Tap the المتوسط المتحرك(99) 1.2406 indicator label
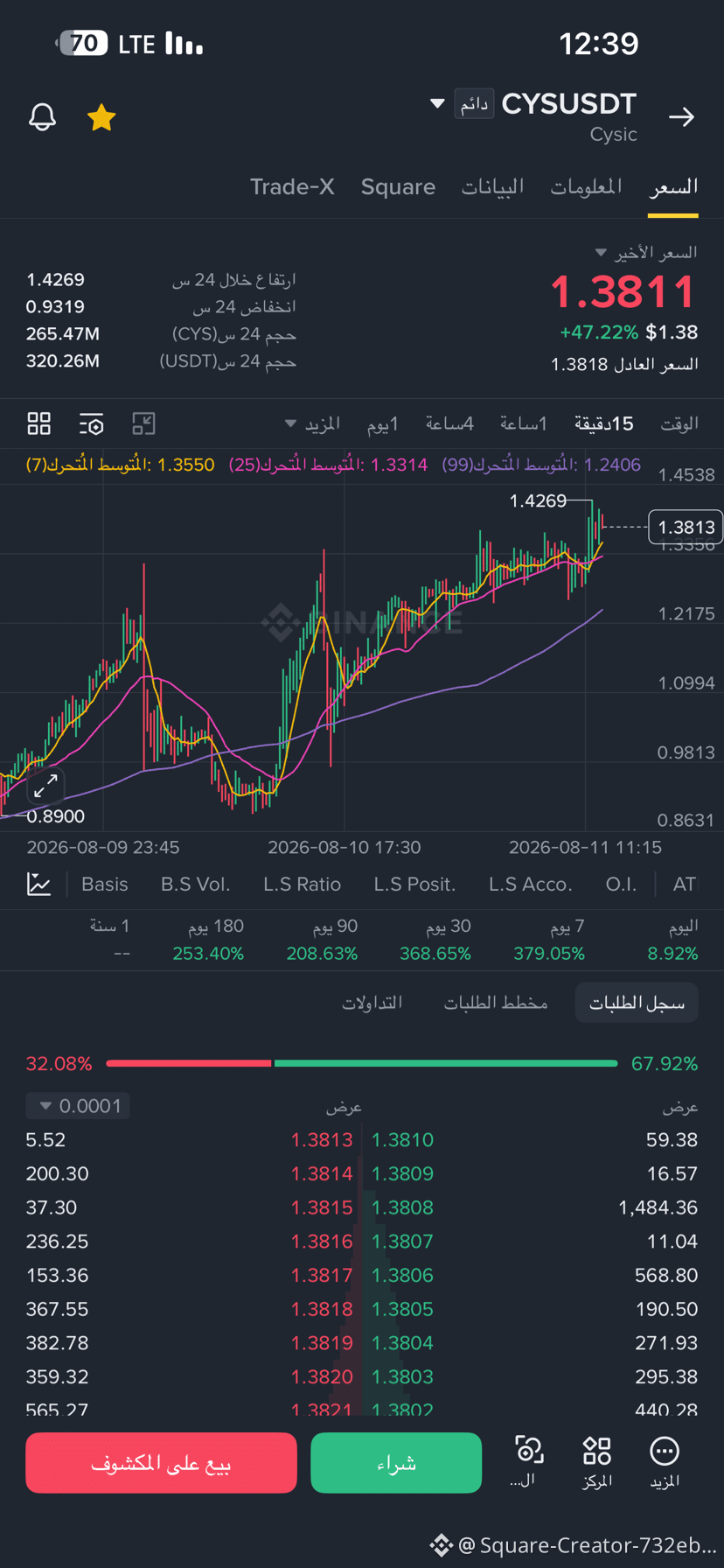This screenshot has height=1568, width=724. pos(541,465)
